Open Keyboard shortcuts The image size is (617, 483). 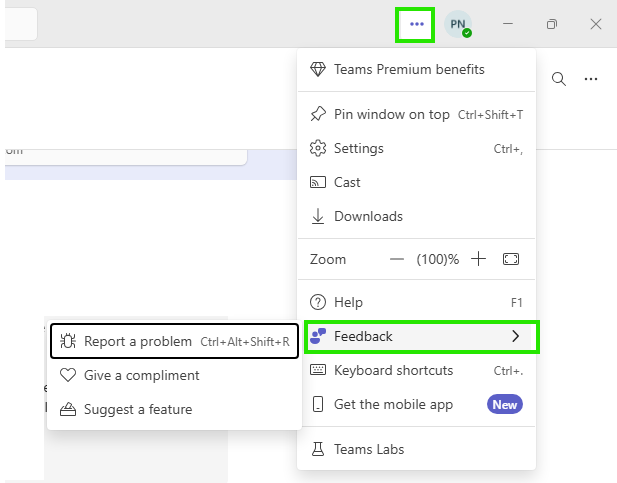pyautogui.click(x=417, y=370)
